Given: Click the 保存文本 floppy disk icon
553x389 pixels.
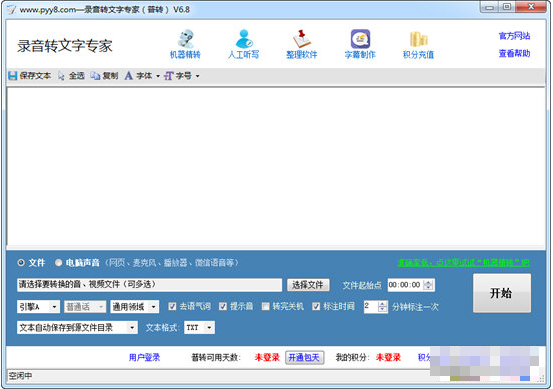Looking at the screenshot, I should [x=13, y=76].
